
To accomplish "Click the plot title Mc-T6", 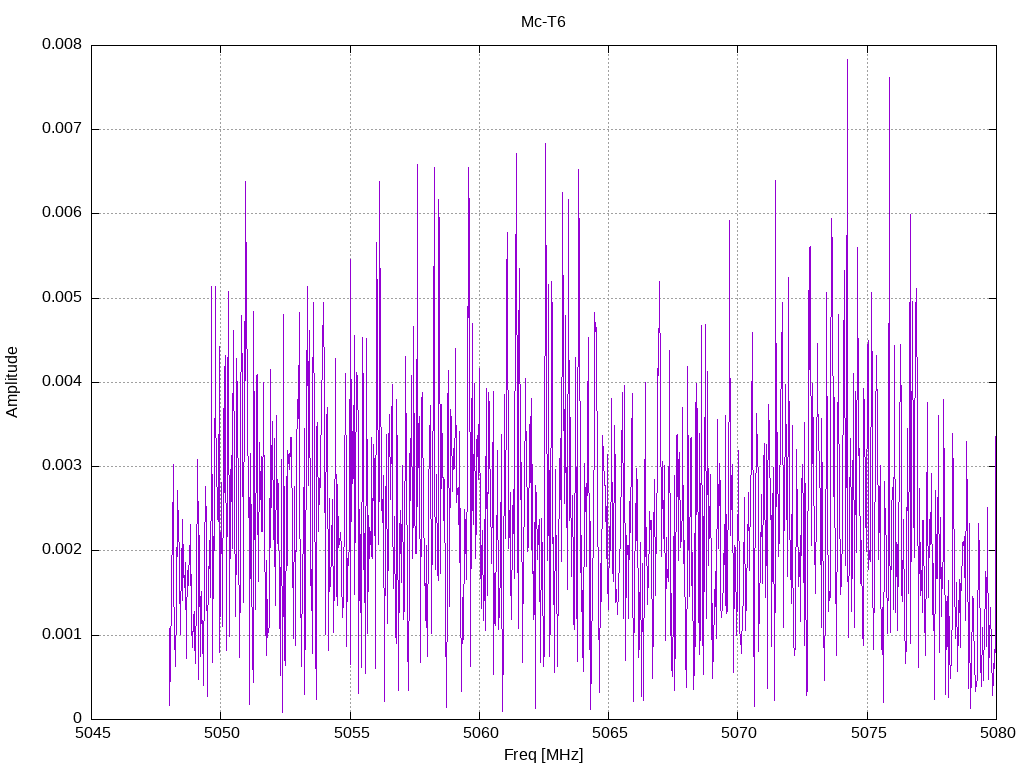I will pyautogui.click(x=543, y=22).
